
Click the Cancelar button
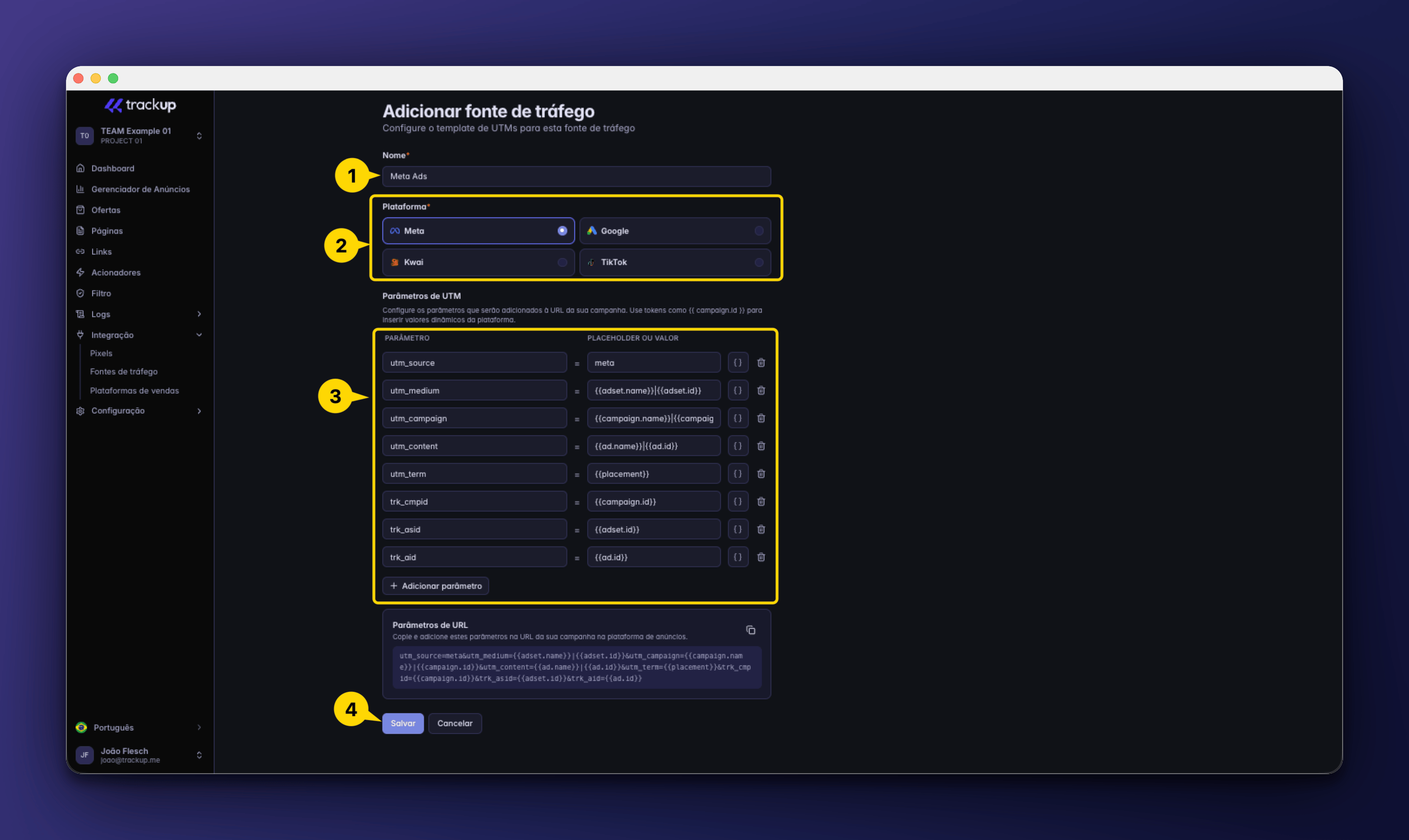click(455, 723)
